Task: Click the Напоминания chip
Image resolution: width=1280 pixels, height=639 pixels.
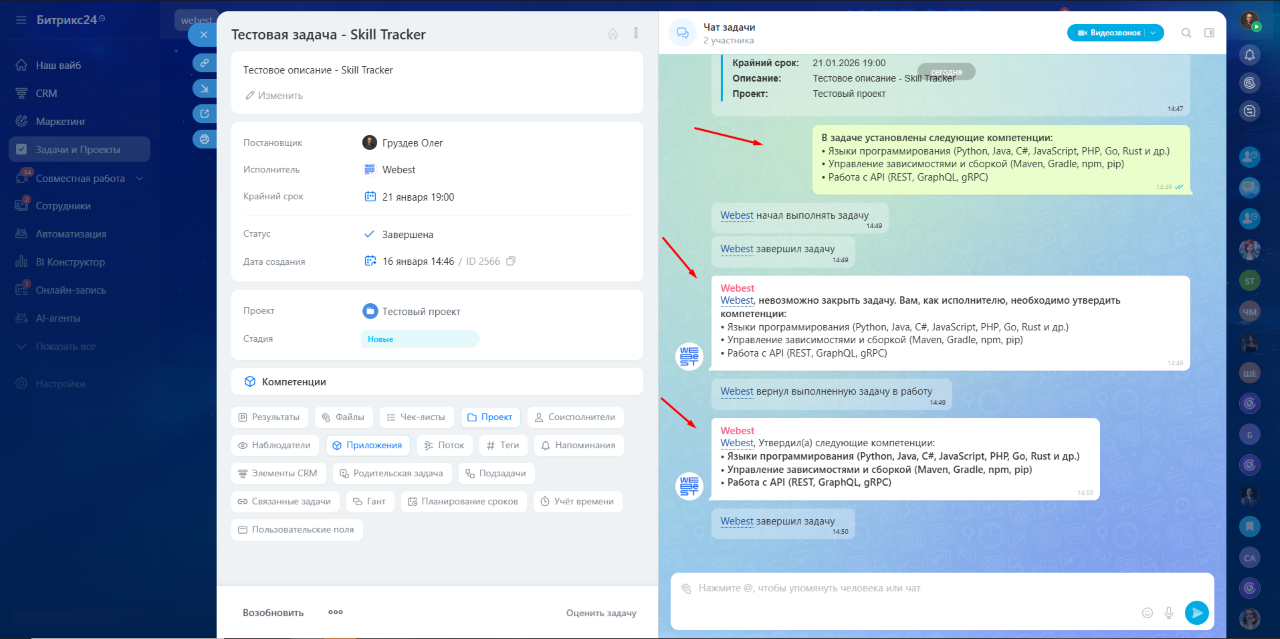Action: point(579,445)
